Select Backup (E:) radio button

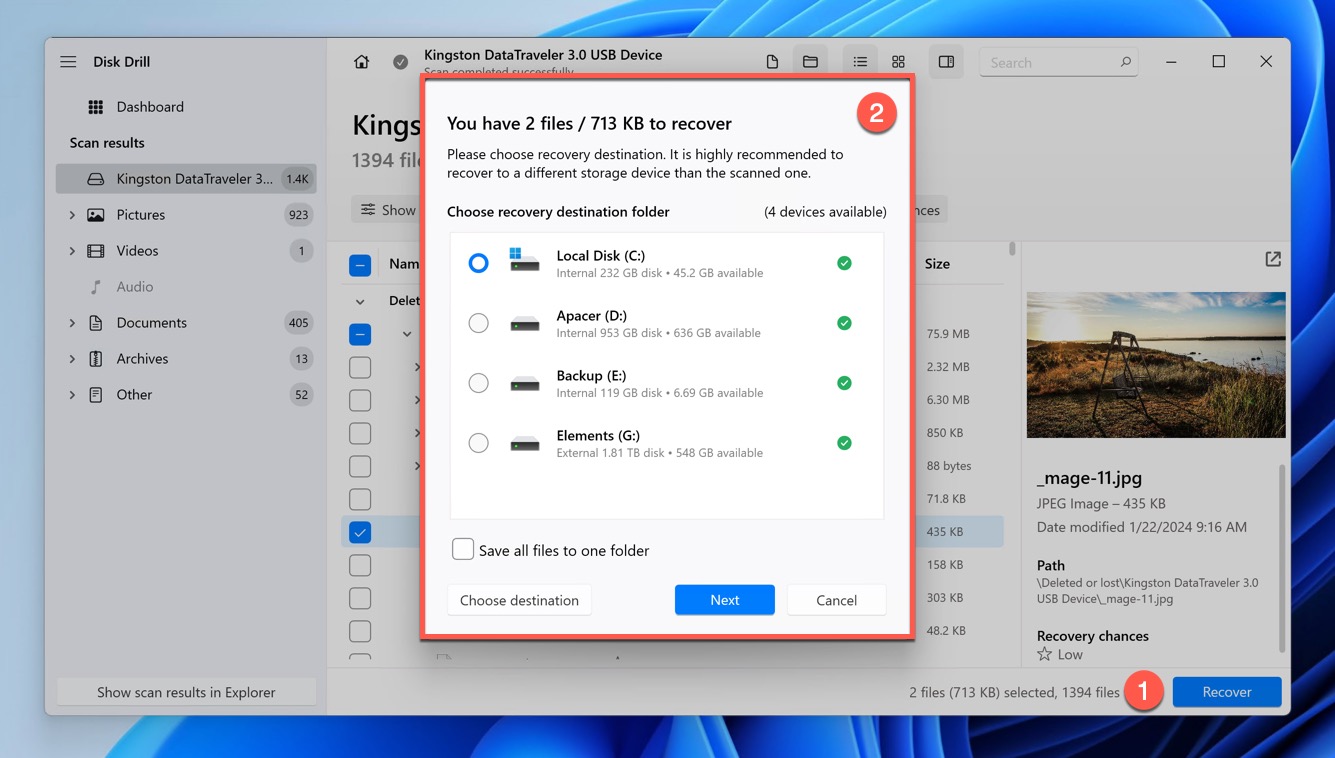pos(478,383)
